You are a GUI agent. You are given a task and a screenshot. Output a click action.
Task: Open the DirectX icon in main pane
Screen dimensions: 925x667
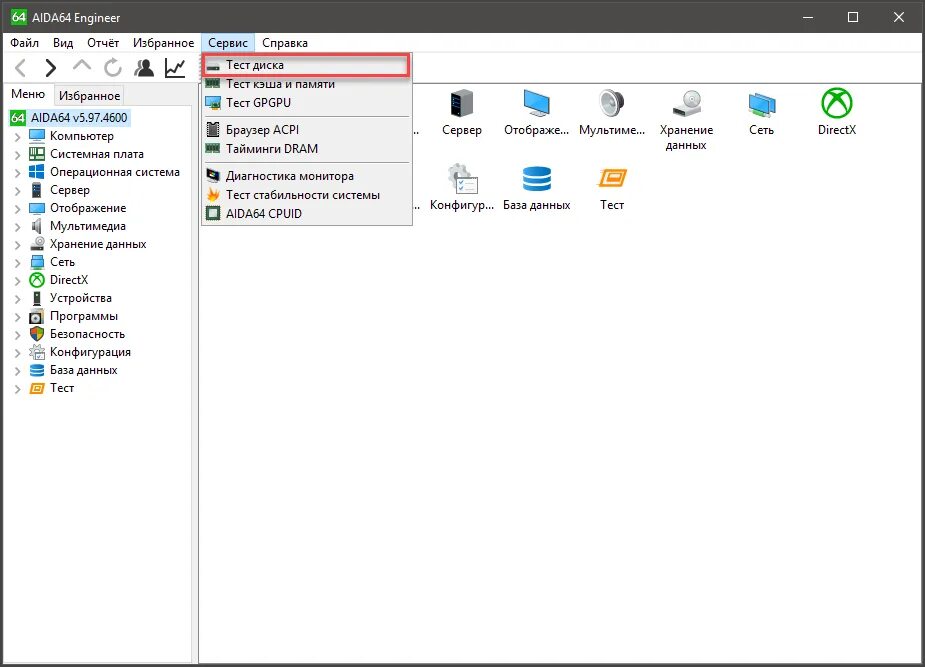point(837,103)
